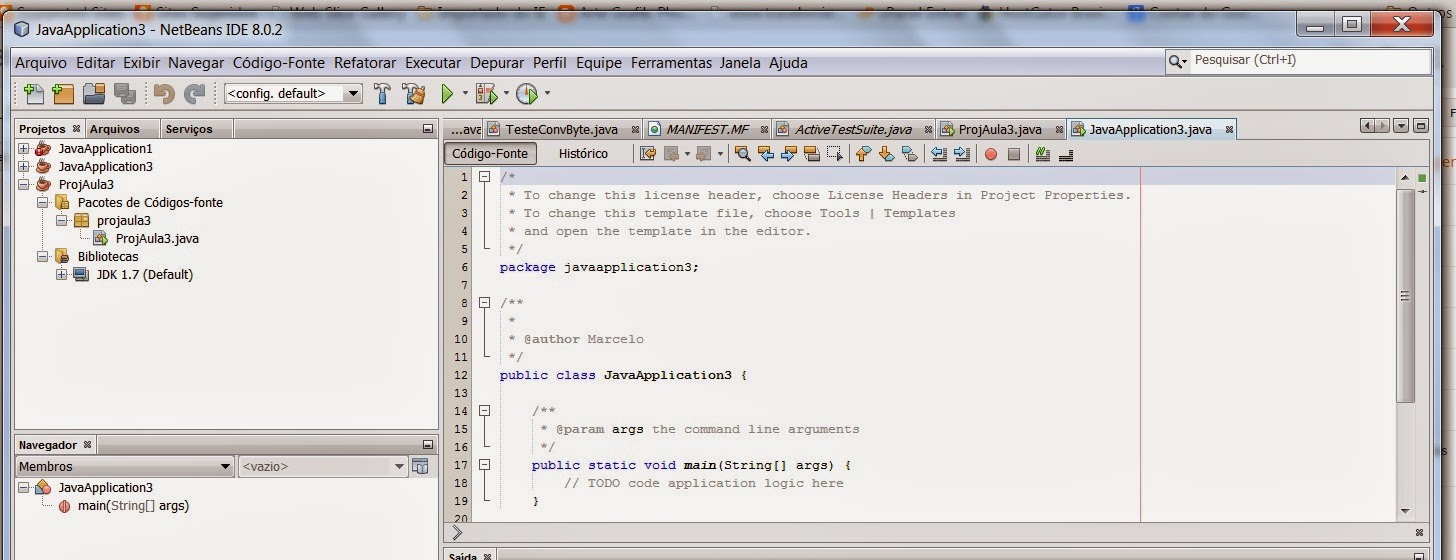Fold the license comment at line 1
Screen dimensions: 1456x560
click(484, 177)
